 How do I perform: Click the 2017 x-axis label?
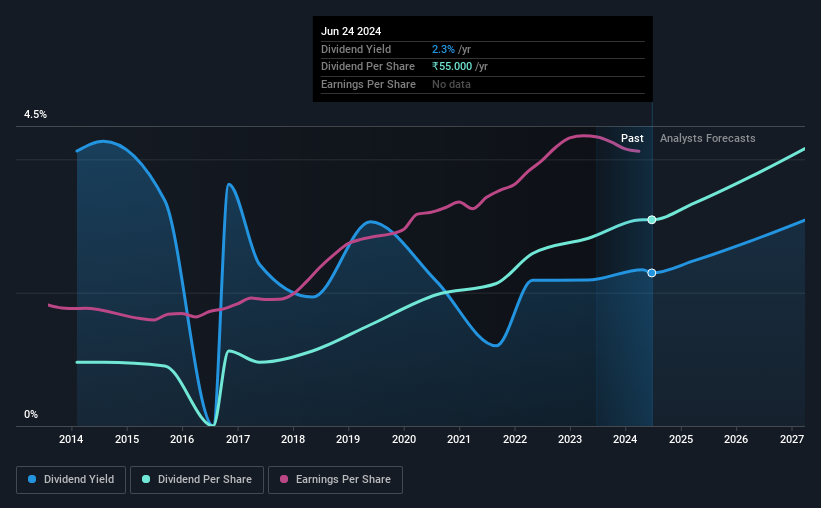coord(238,439)
